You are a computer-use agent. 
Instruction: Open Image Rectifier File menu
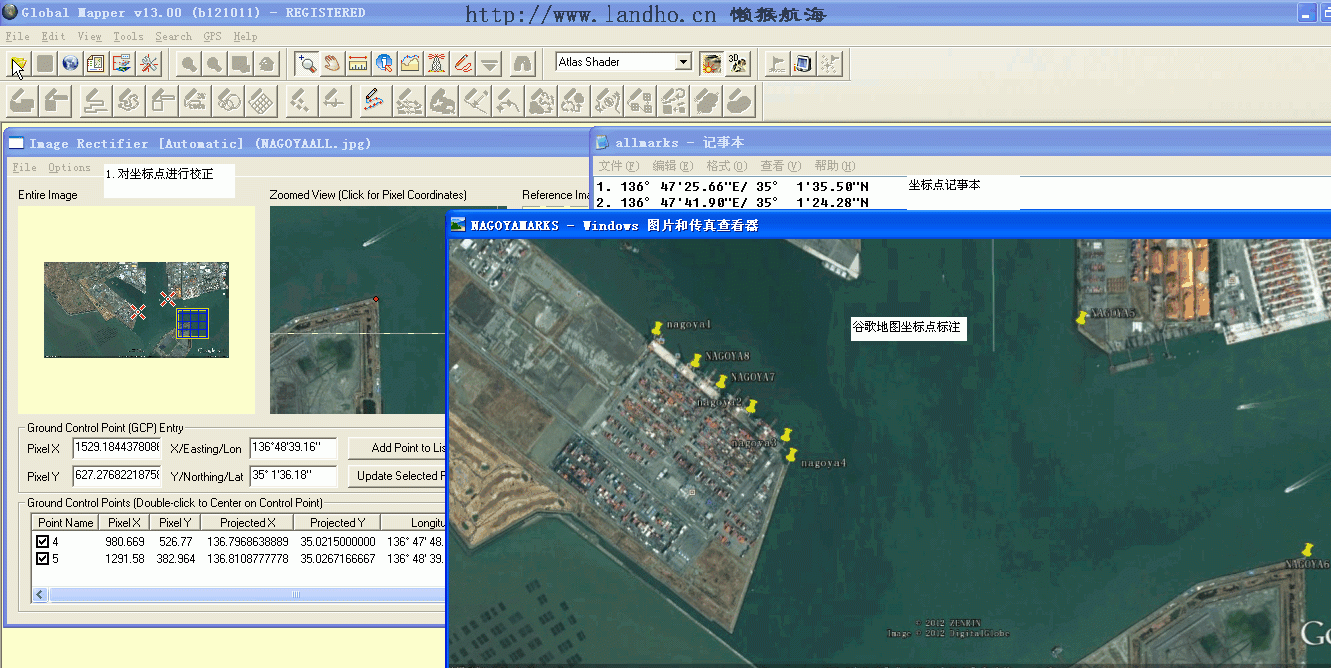coord(24,168)
